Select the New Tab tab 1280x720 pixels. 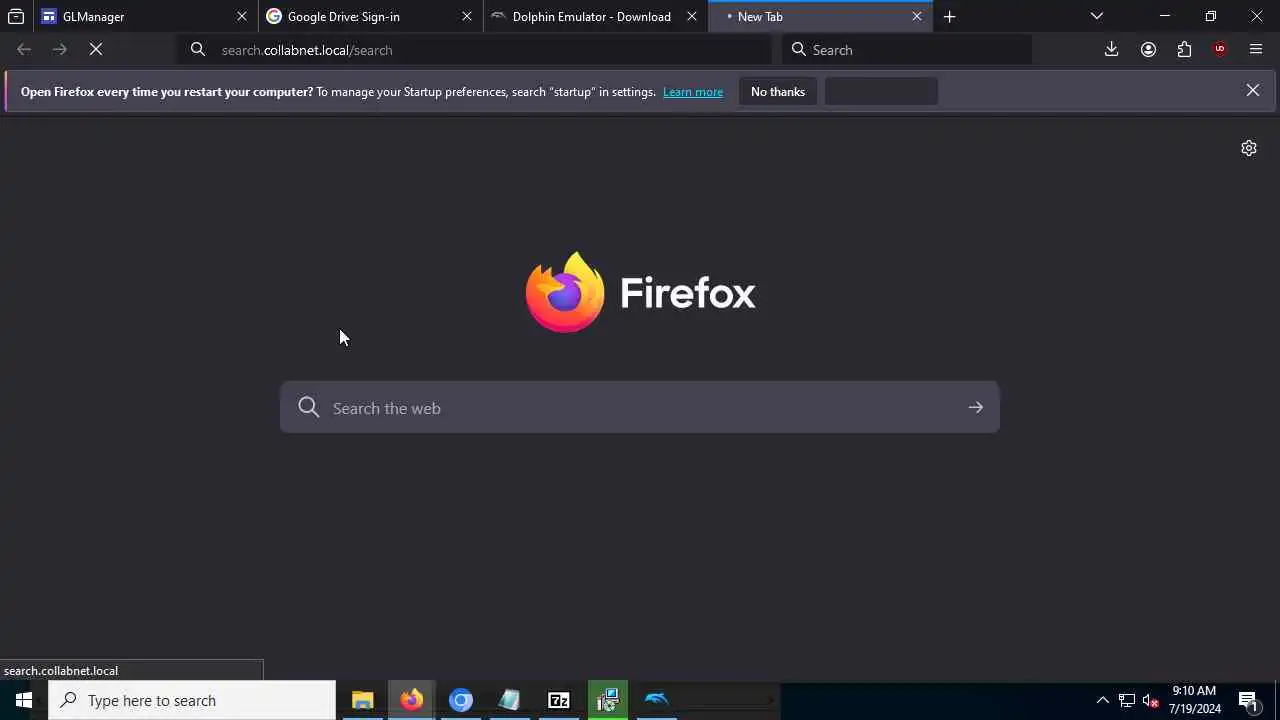tap(819, 16)
